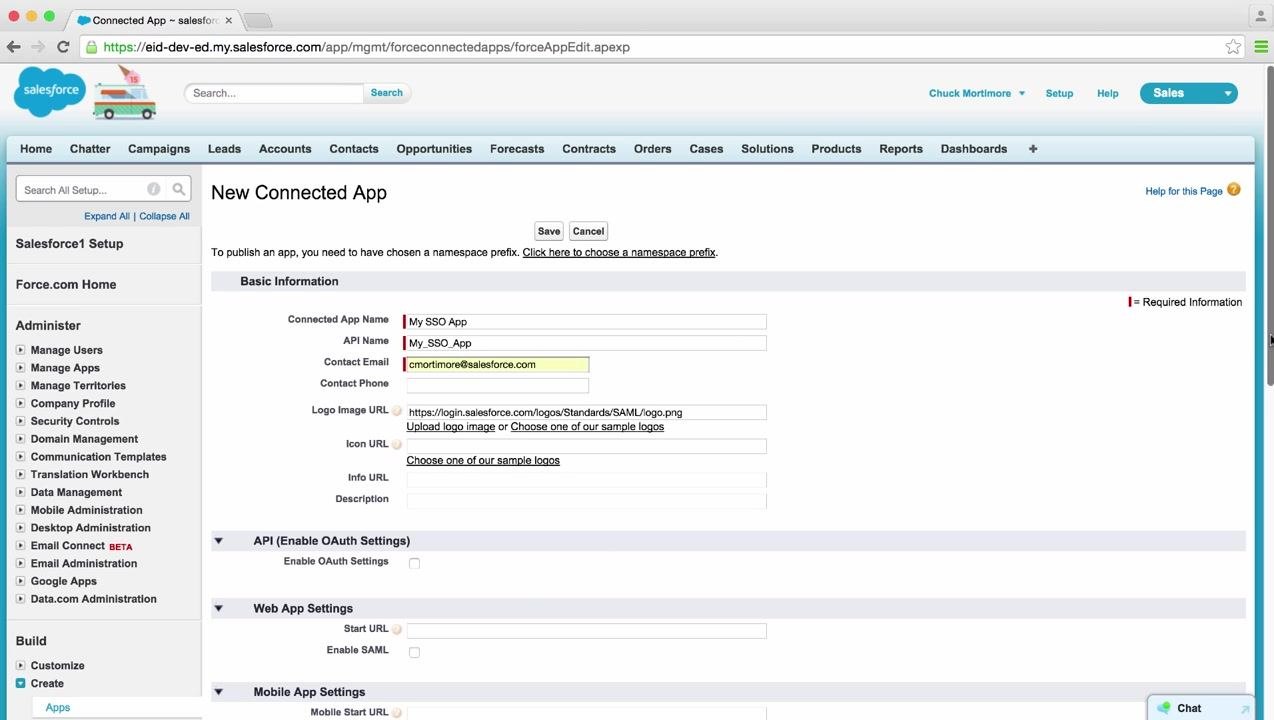Open the Chrome hamburger menu
This screenshot has height=720, width=1274.
[x=1261, y=47]
